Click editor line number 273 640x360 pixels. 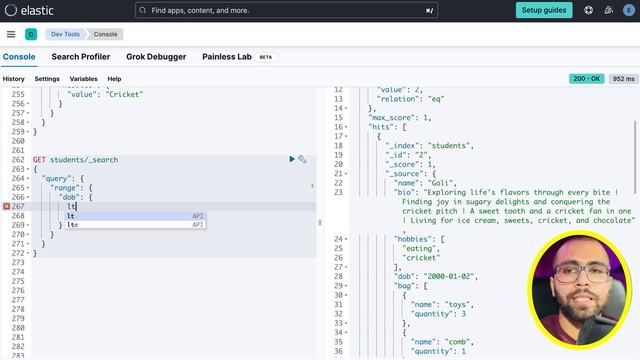coord(18,262)
